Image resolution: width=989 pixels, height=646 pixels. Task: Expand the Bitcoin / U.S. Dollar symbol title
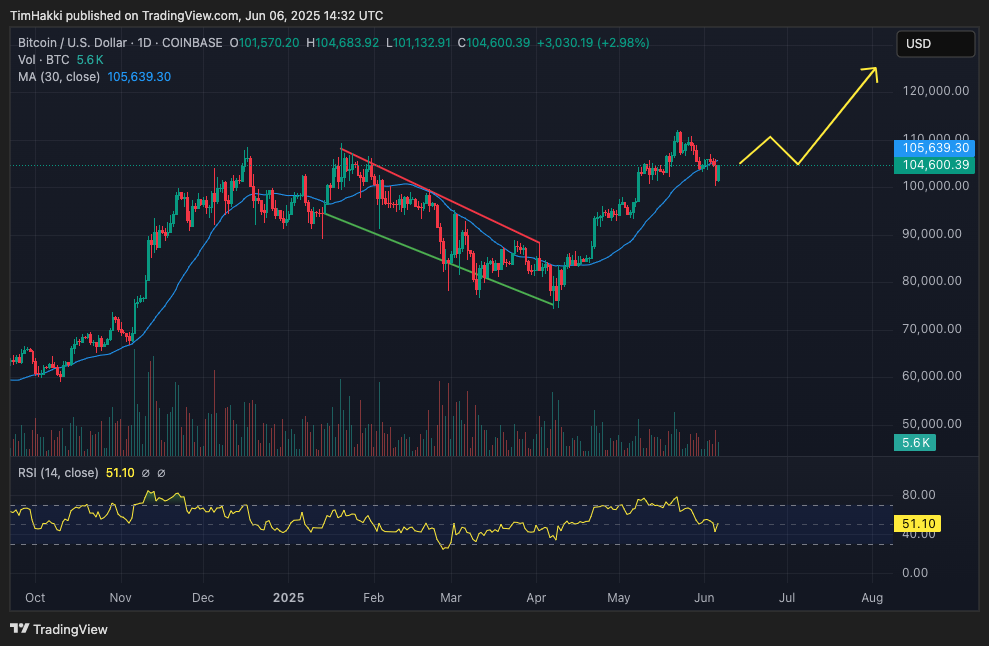tap(73, 43)
